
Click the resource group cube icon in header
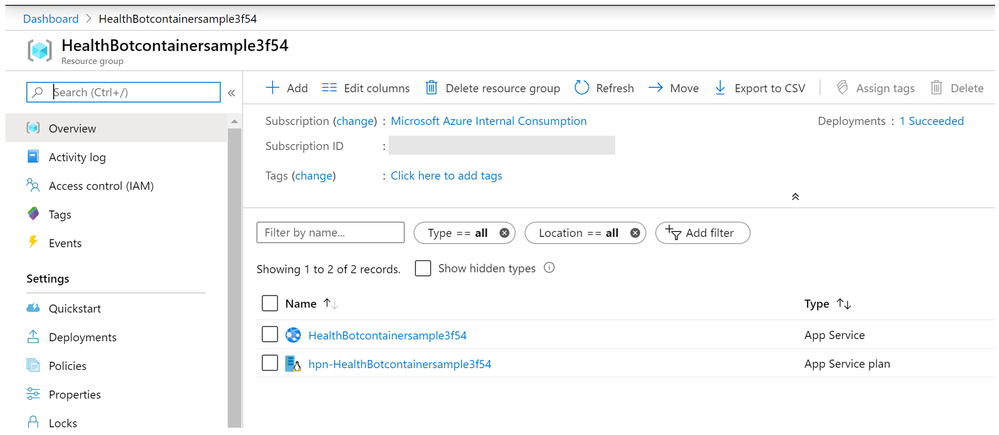[x=40, y=51]
